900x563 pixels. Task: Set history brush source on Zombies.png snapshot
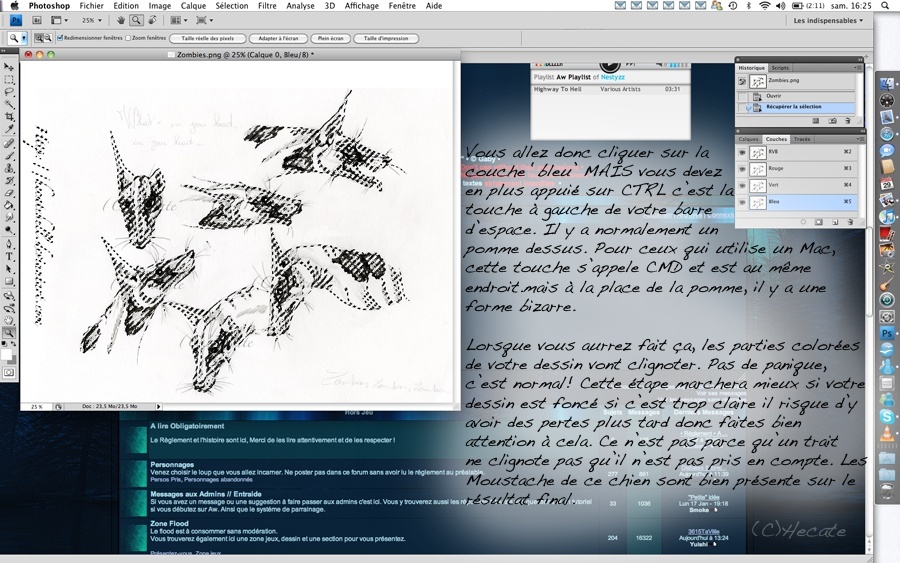point(742,81)
